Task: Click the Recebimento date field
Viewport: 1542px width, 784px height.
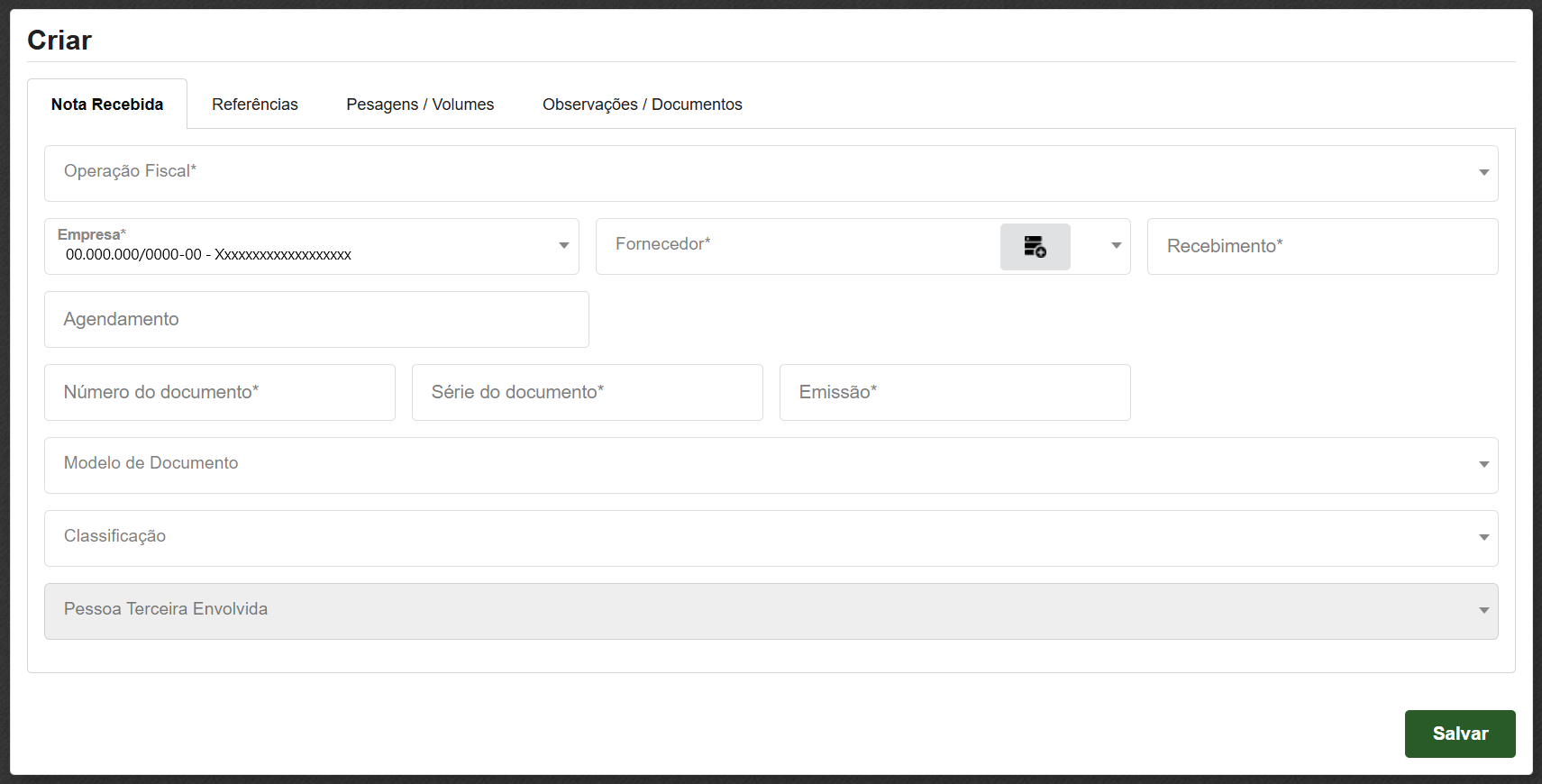Action: click(x=1322, y=246)
